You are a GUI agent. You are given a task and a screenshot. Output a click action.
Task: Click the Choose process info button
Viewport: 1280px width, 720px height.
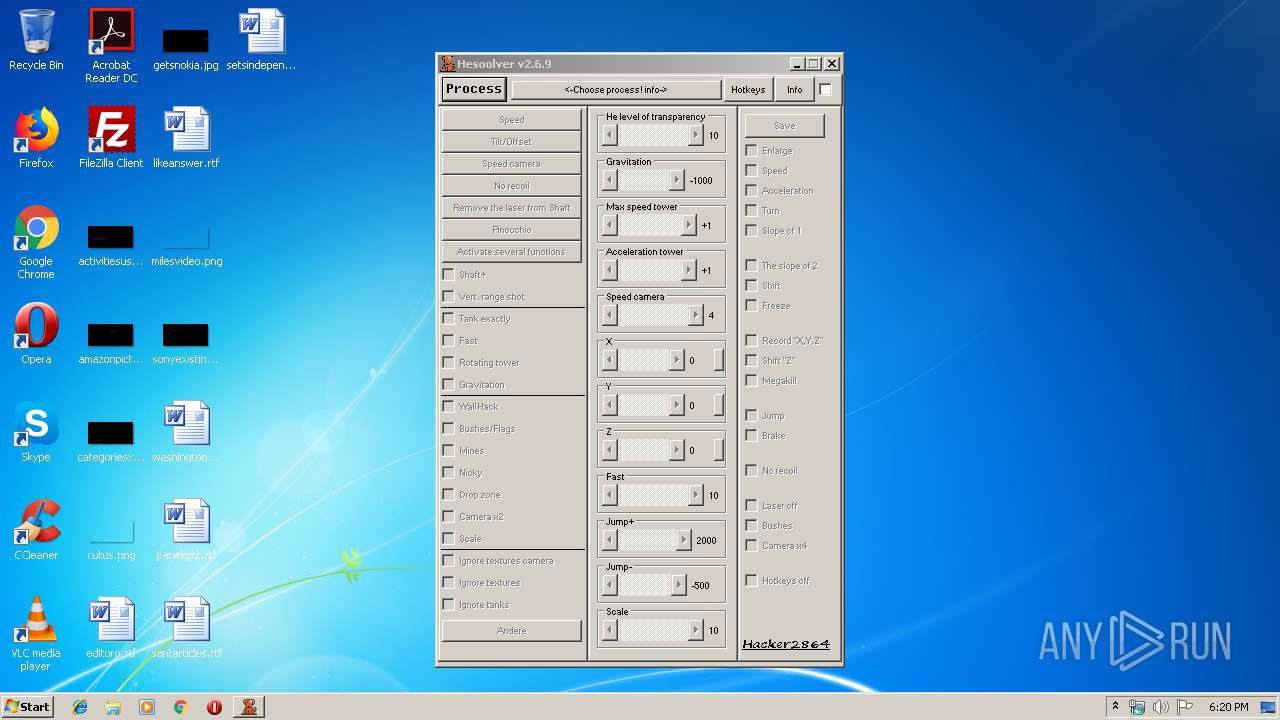tap(616, 90)
